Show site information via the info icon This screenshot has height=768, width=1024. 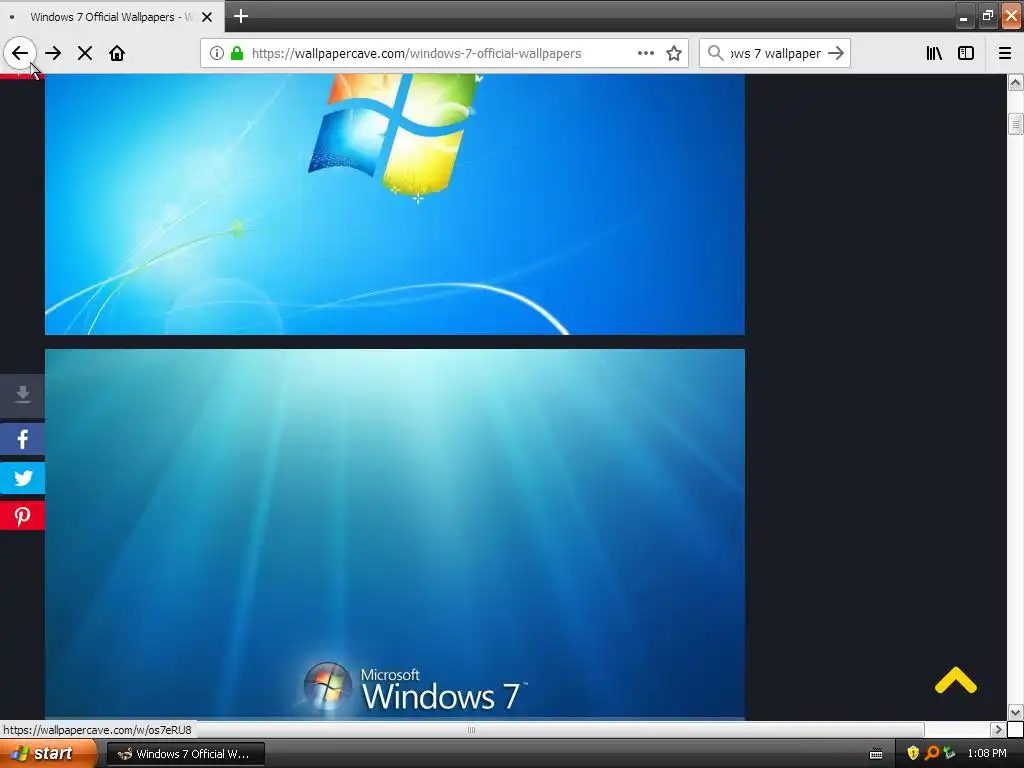click(216, 53)
